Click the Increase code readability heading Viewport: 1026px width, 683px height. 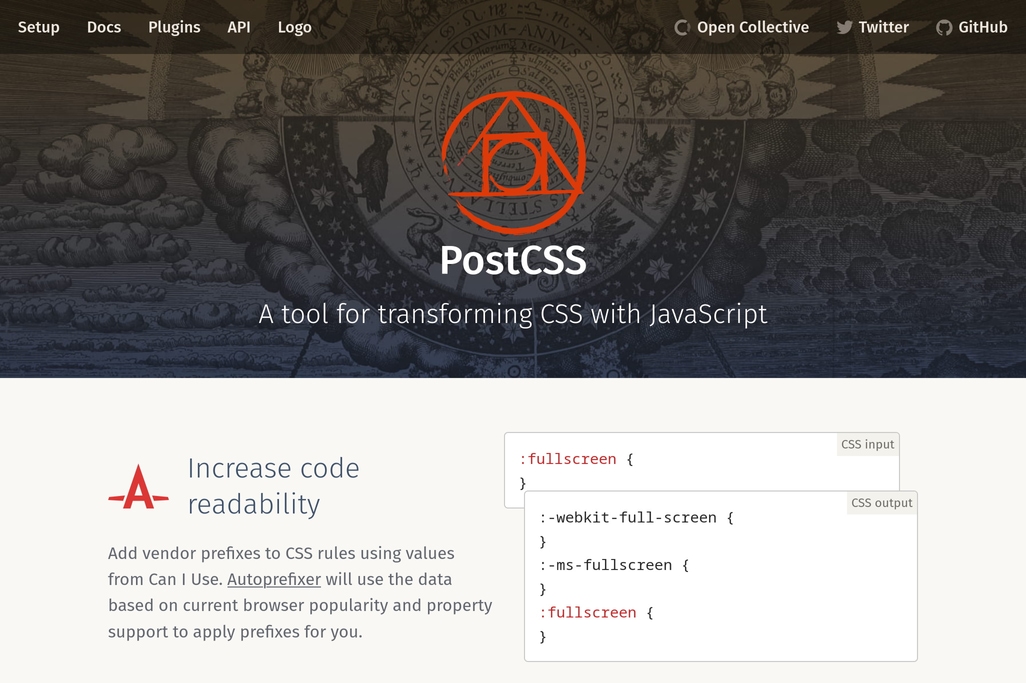[x=274, y=486]
